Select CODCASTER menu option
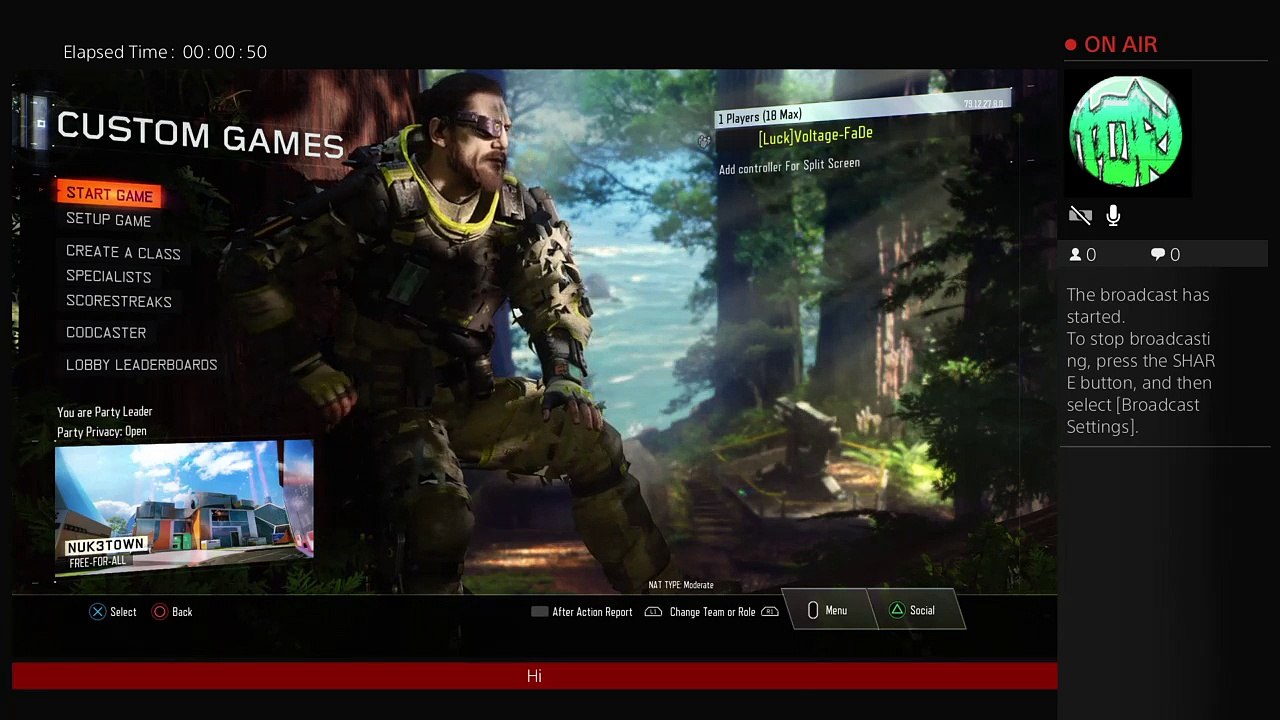This screenshot has width=1280, height=720. [x=106, y=333]
